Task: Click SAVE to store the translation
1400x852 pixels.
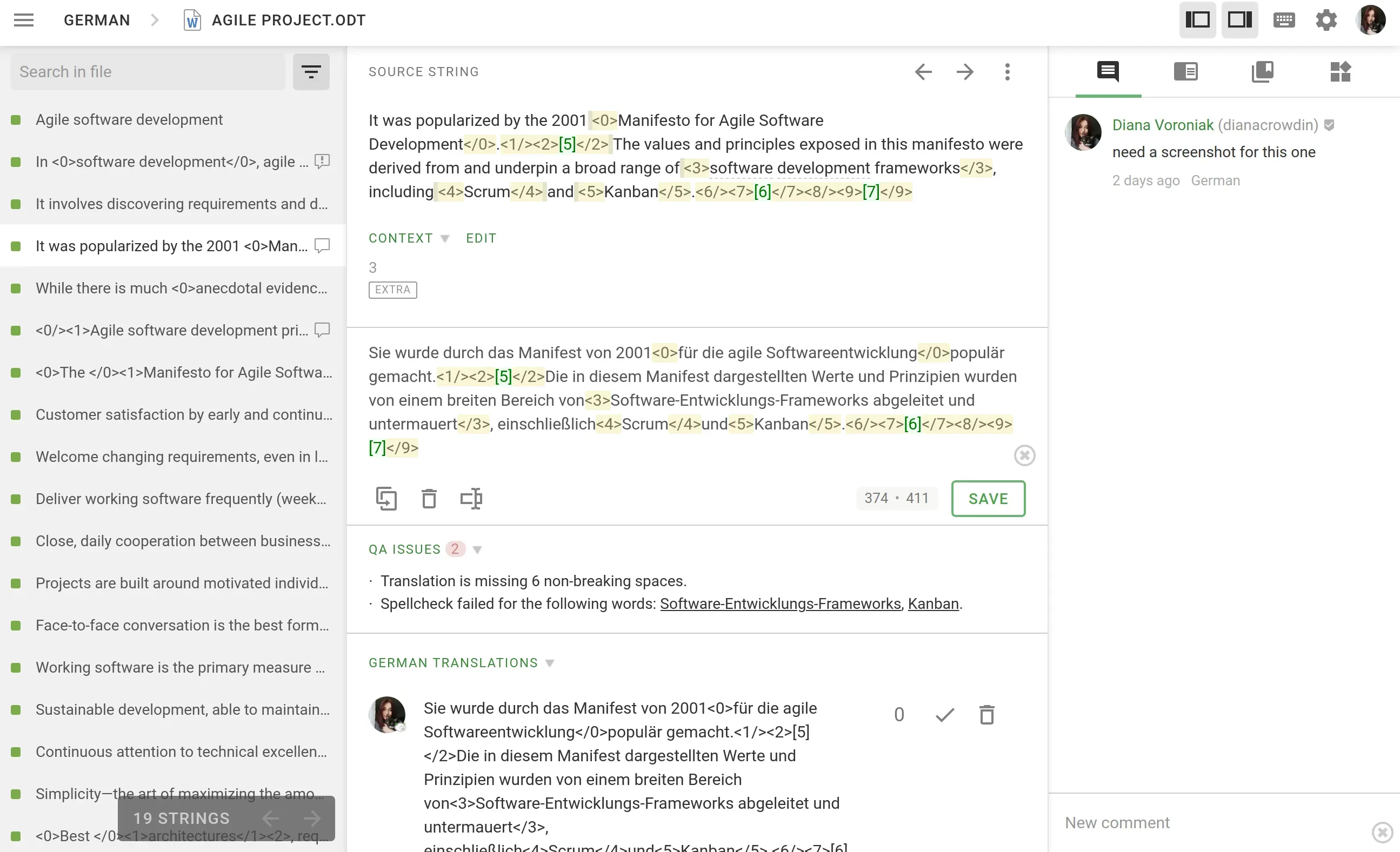Action: (988, 498)
